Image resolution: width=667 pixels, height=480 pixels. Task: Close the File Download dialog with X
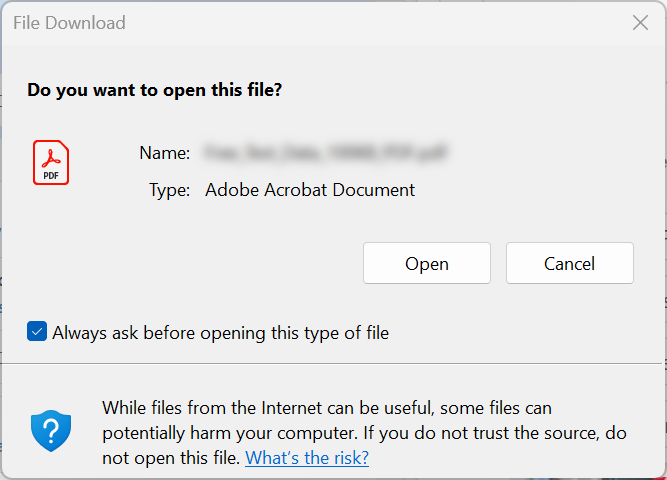tap(640, 23)
